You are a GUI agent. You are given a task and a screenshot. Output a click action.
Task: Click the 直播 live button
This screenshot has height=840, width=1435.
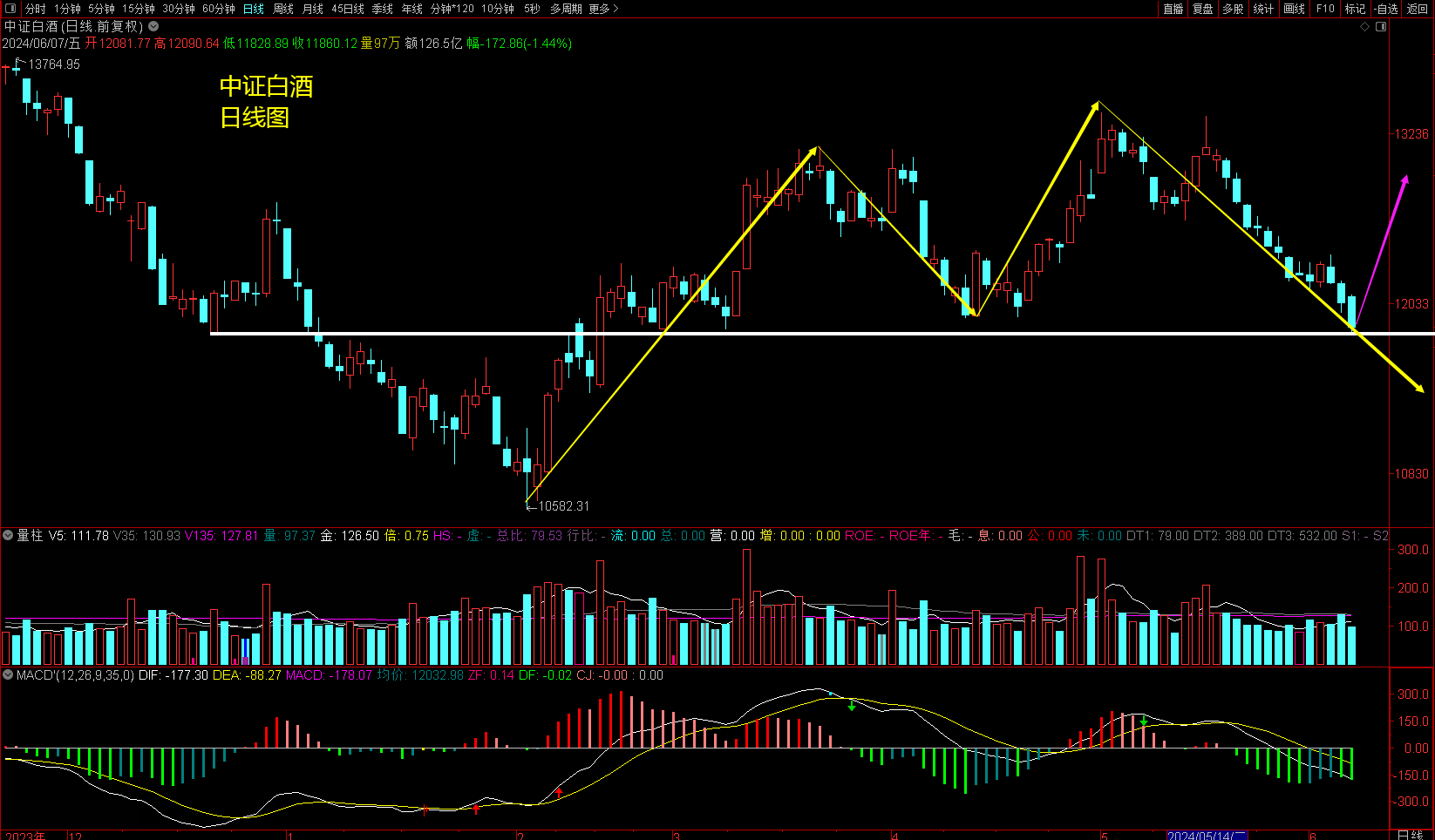point(1173,9)
